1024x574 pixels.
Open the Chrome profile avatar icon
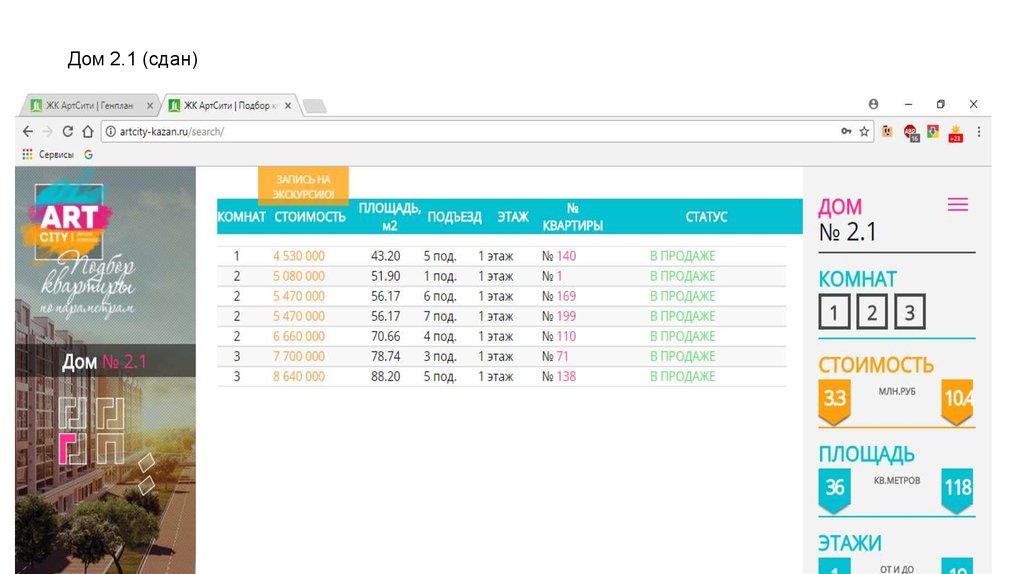coord(873,104)
